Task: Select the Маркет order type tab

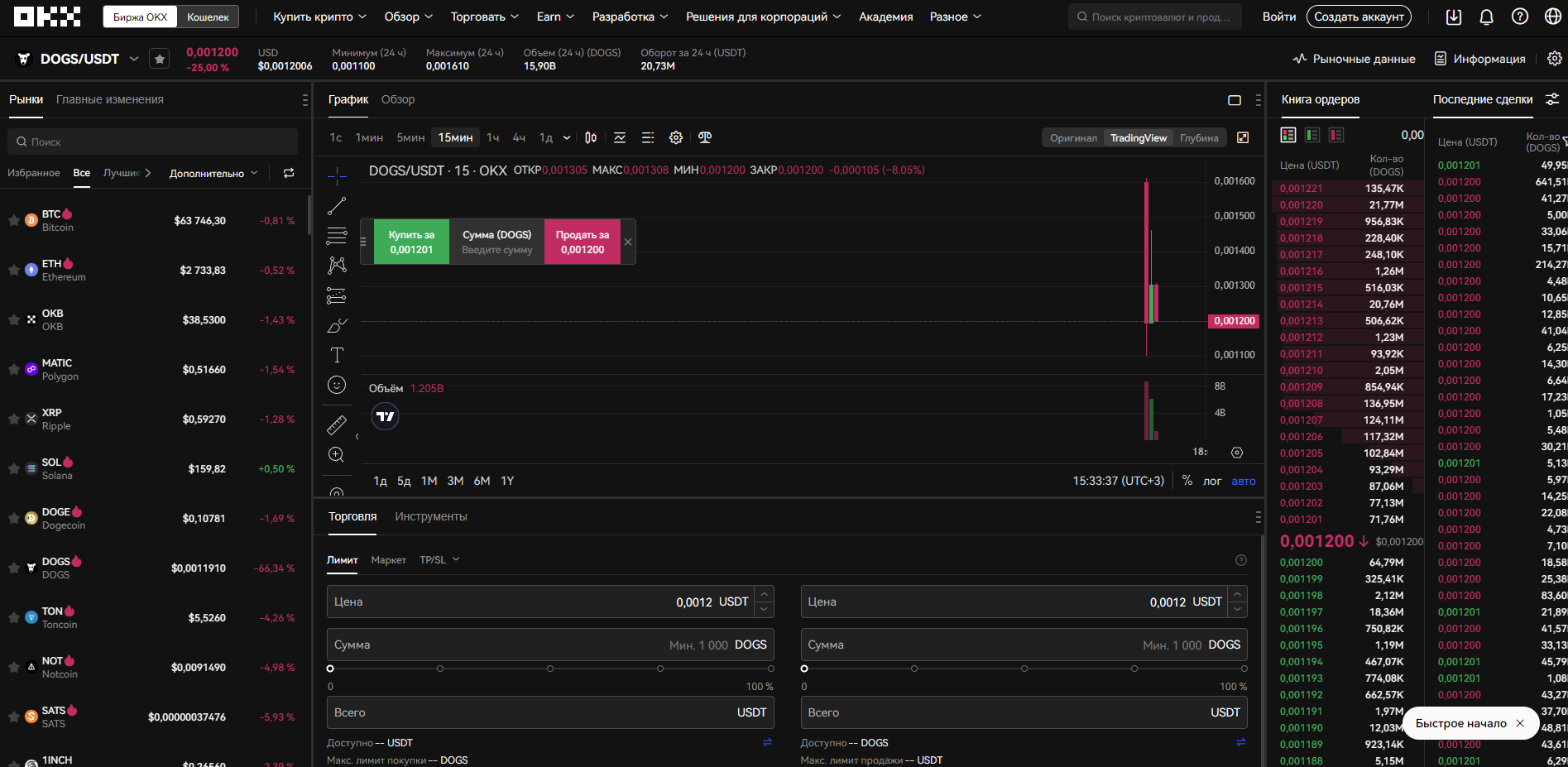Action: pyautogui.click(x=389, y=560)
